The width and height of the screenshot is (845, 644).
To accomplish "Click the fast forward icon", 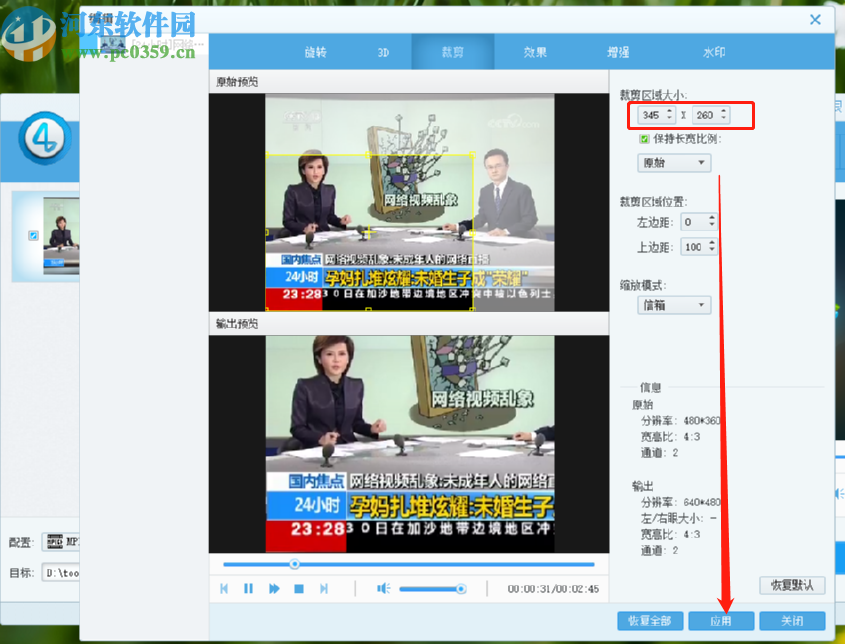I will [x=272, y=588].
